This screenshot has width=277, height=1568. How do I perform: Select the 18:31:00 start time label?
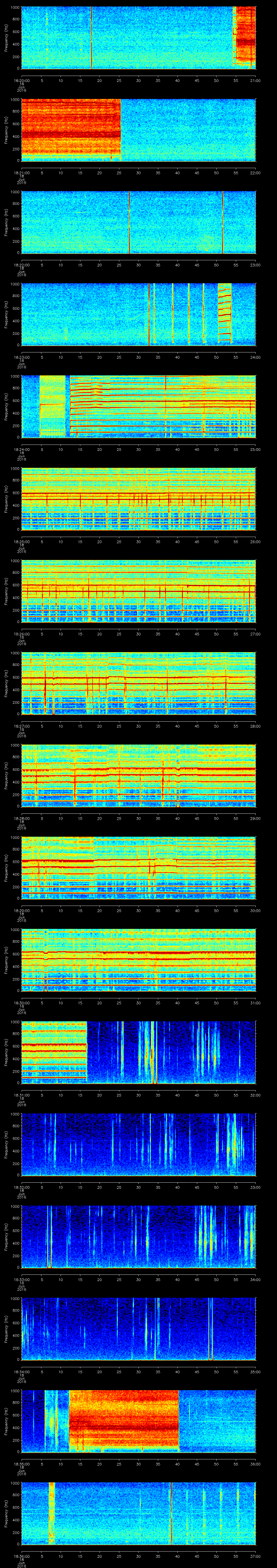[21, 1095]
